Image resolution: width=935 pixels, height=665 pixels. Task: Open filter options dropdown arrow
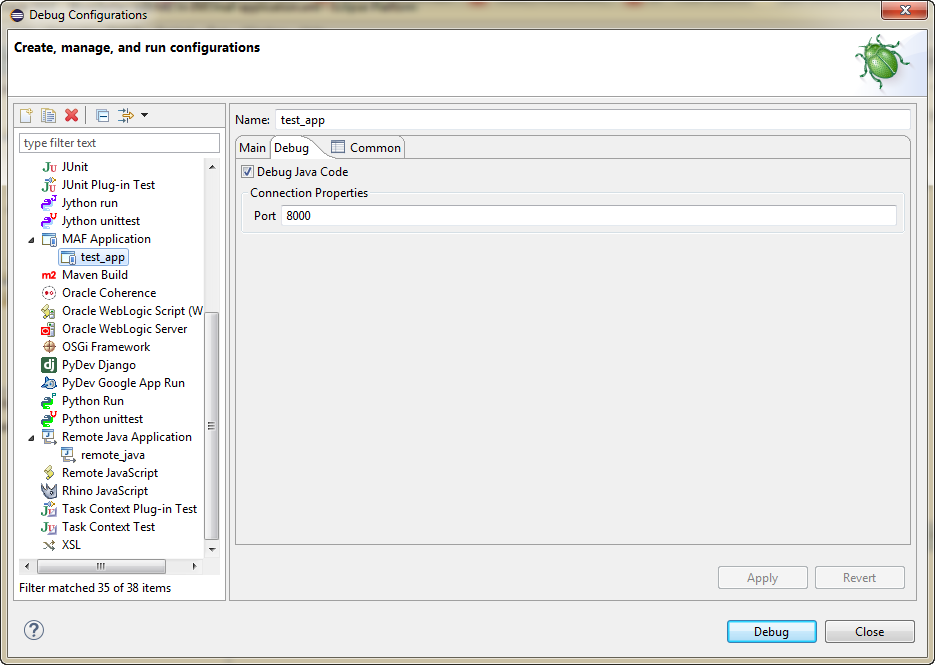[x=144, y=115]
